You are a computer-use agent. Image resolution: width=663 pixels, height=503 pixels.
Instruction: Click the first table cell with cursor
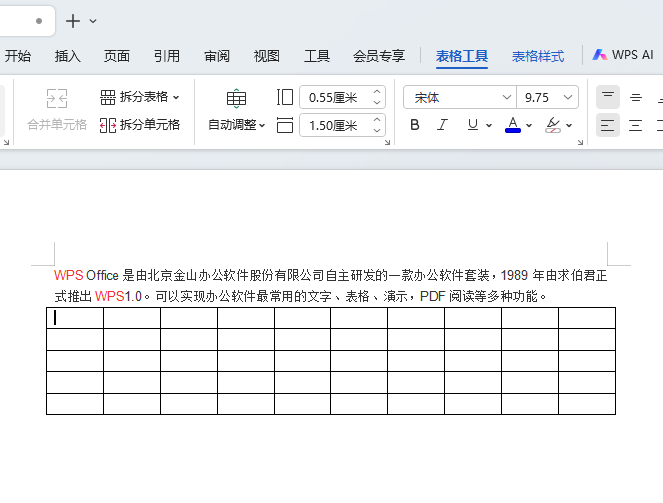pos(75,318)
